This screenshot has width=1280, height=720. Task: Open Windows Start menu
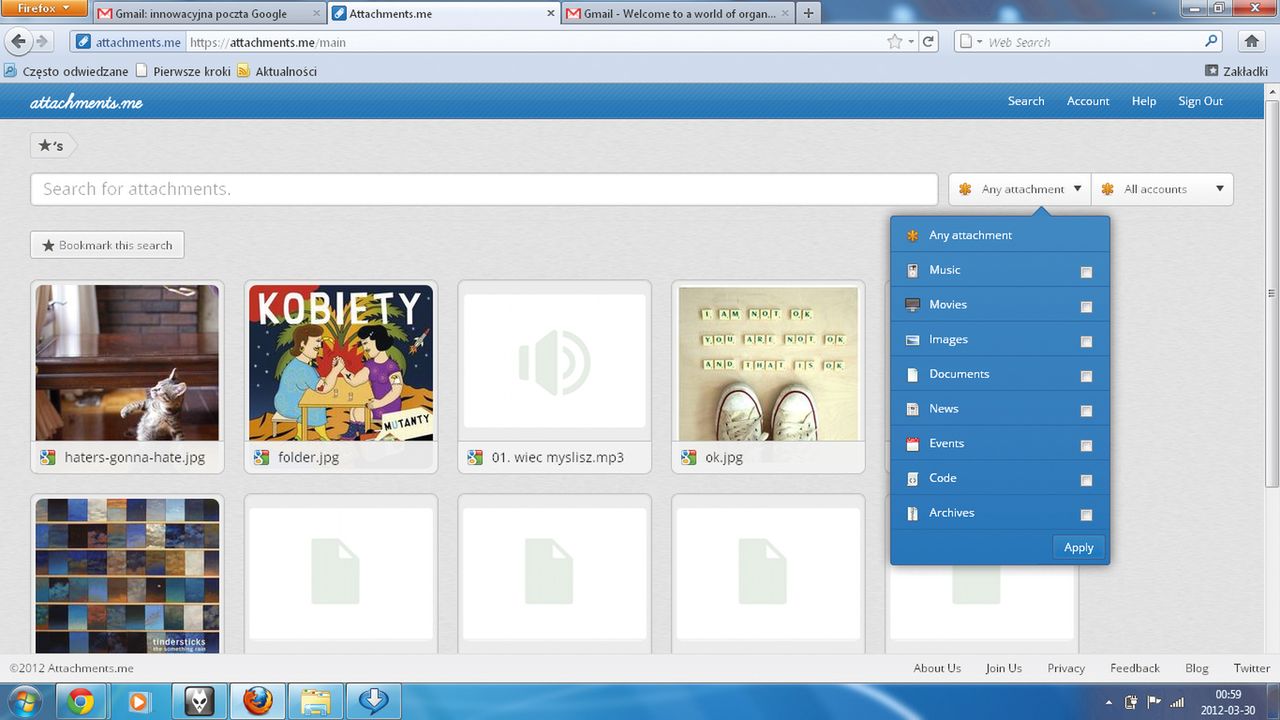(x=23, y=702)
